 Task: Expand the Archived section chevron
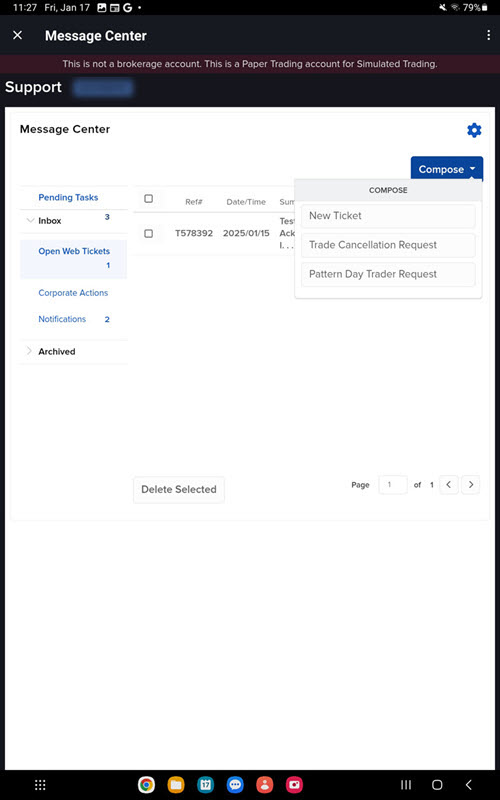click(x=29, y=351)
